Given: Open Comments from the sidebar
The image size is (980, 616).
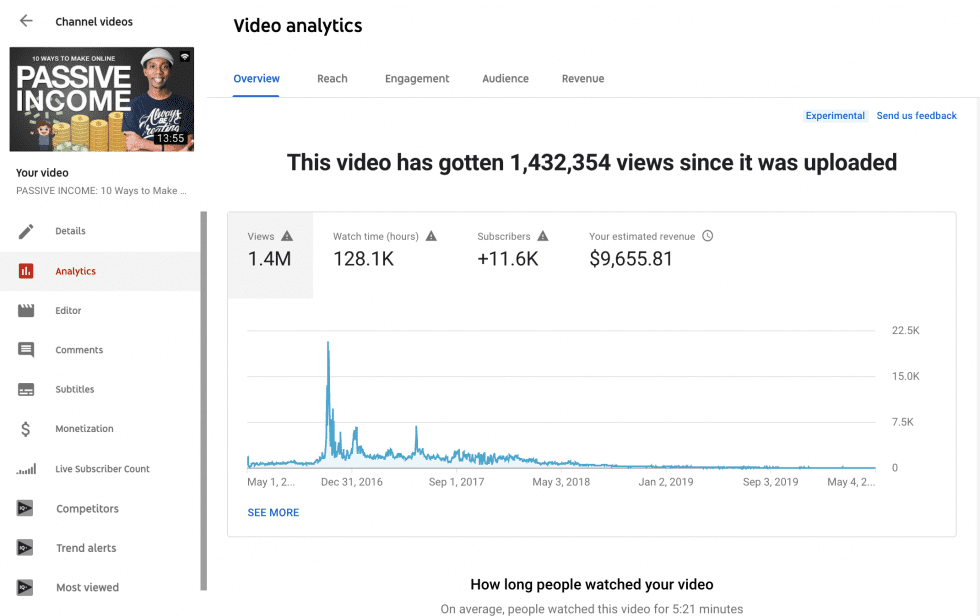Looking at the screenshot, I should pos(28,349).
